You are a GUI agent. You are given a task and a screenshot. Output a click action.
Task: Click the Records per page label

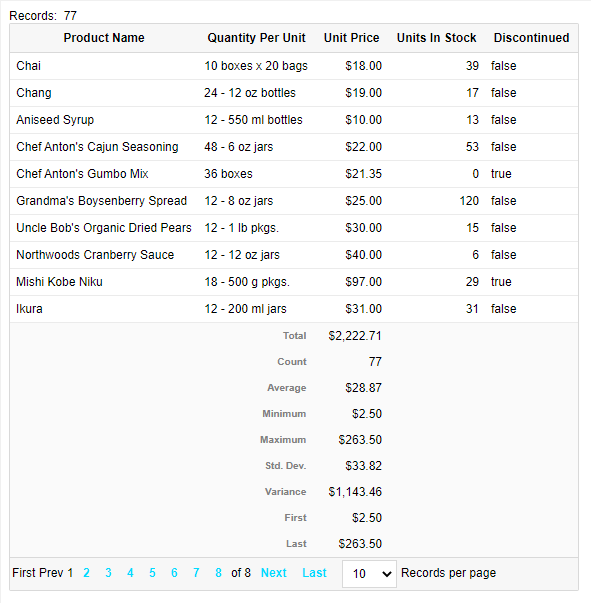coord(448,573)
